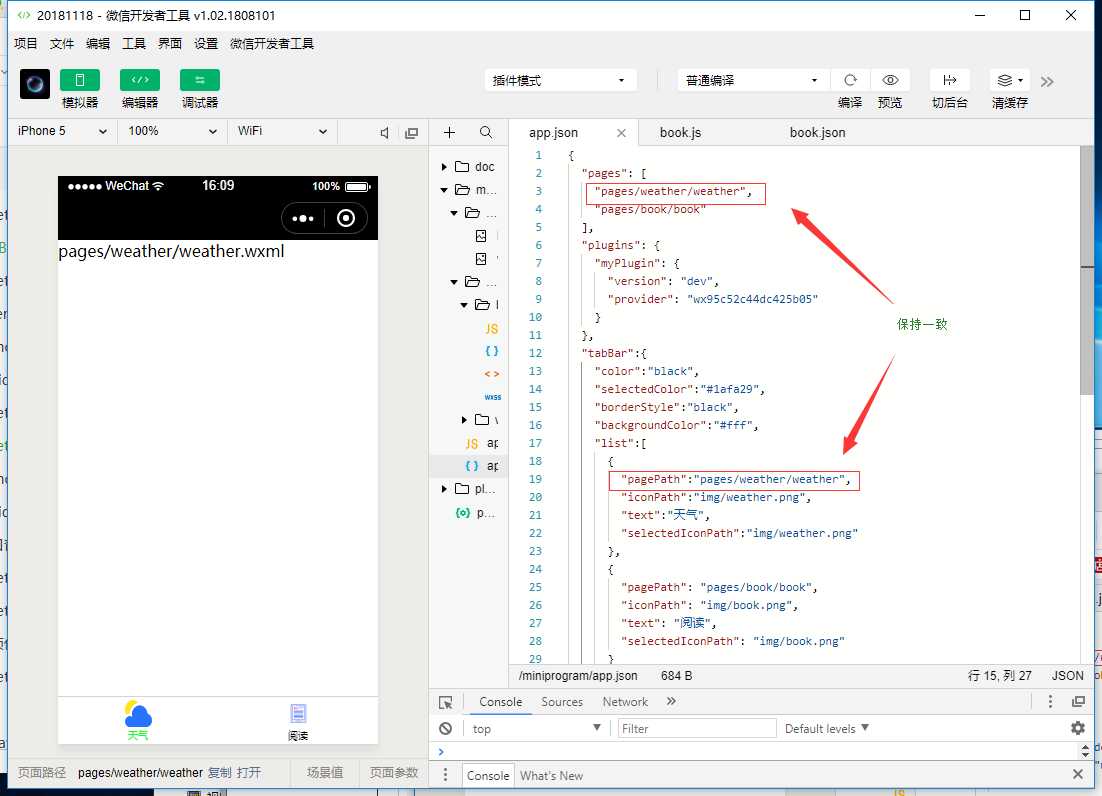The width and height of the screenshot is (1102, 796).
Task: Toggle the 模拟器 simulator panel button
Action: point(79,80)
